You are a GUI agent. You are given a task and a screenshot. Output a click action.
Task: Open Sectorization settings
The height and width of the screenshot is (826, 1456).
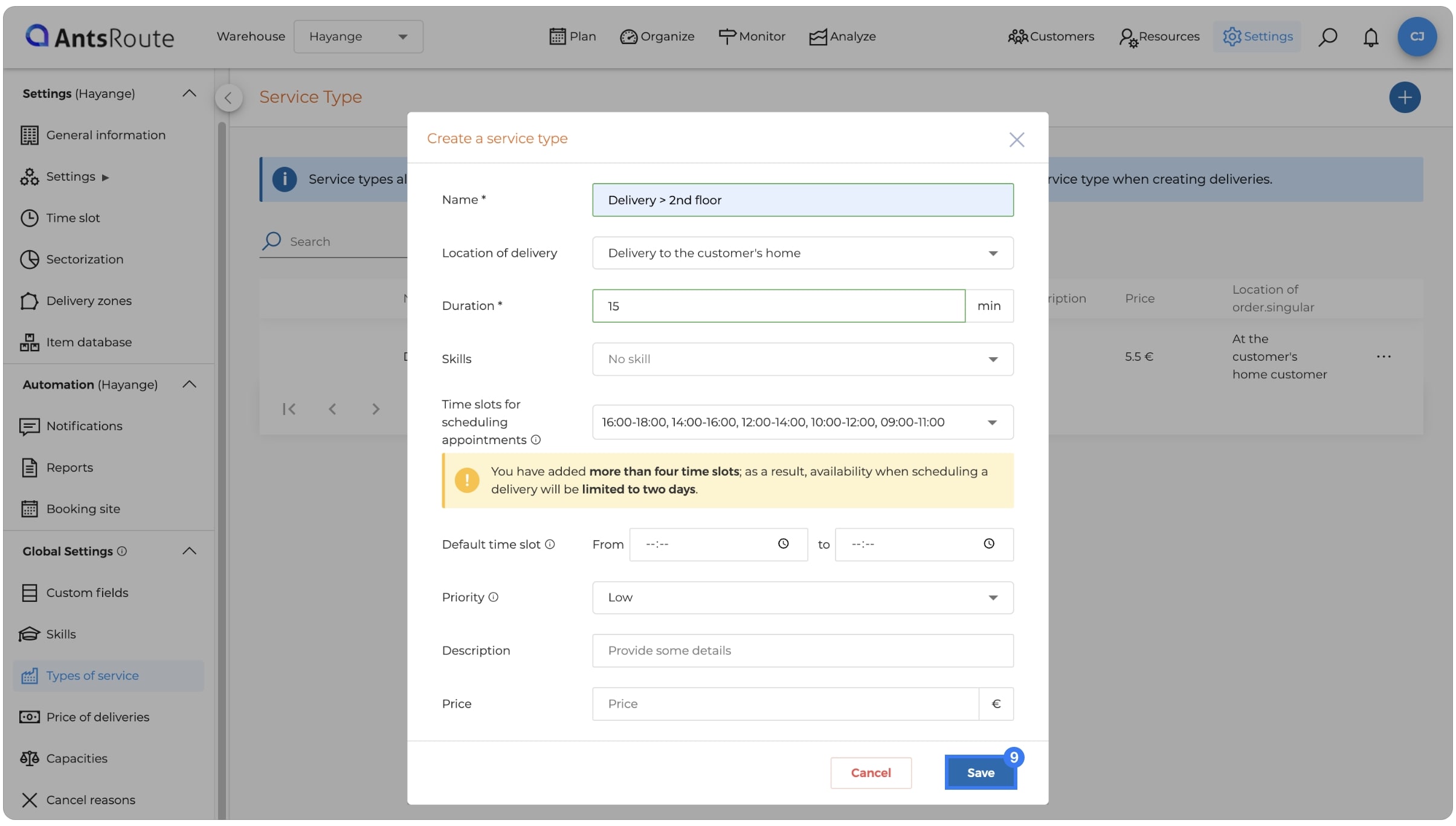click(72, 259)
